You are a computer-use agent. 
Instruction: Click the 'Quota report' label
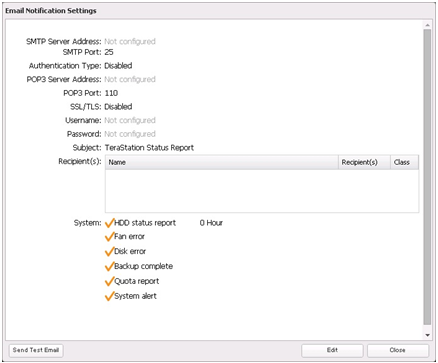tap(137, 281)
